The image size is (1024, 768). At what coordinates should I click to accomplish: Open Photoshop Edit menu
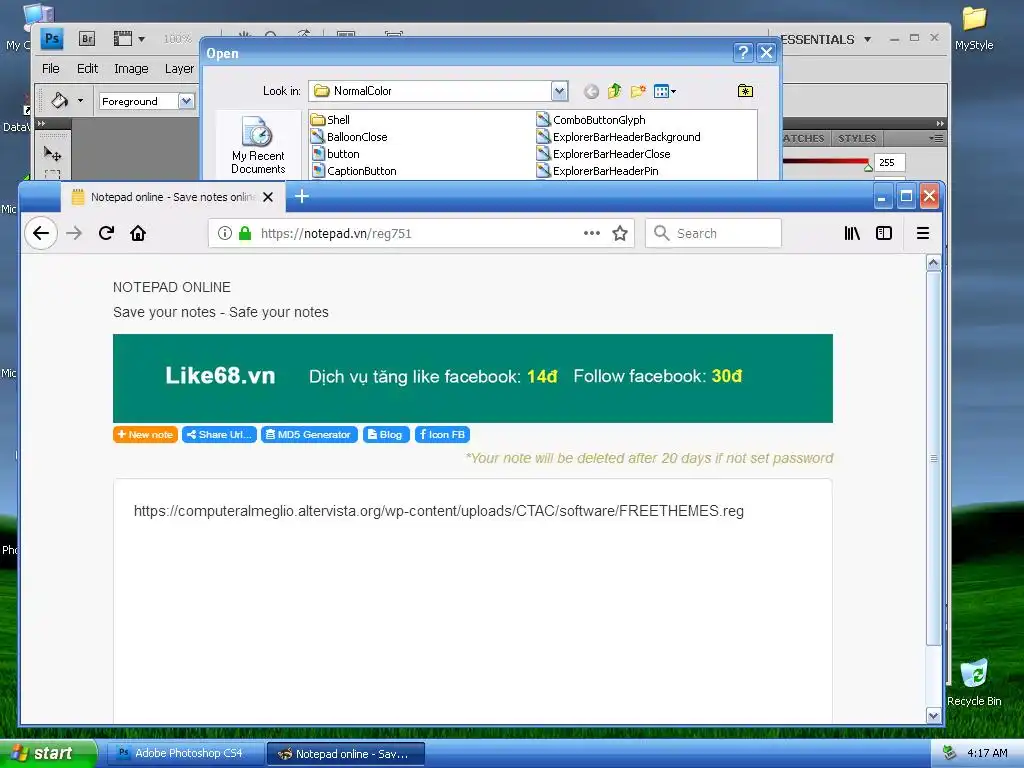point(87,69)
